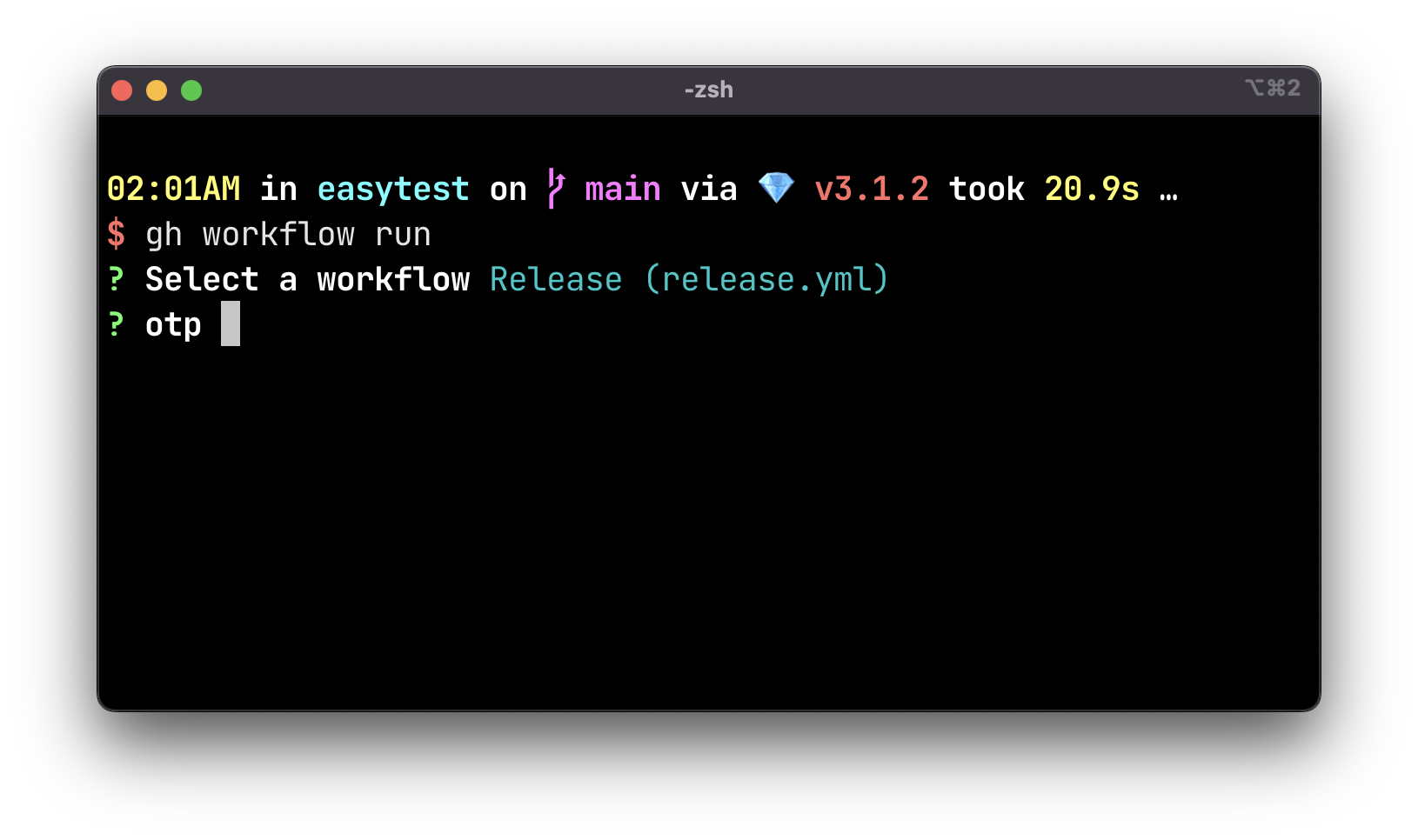
Task: Click the 02:01AM timestamp in the prompt
Action: click(173, 189)
